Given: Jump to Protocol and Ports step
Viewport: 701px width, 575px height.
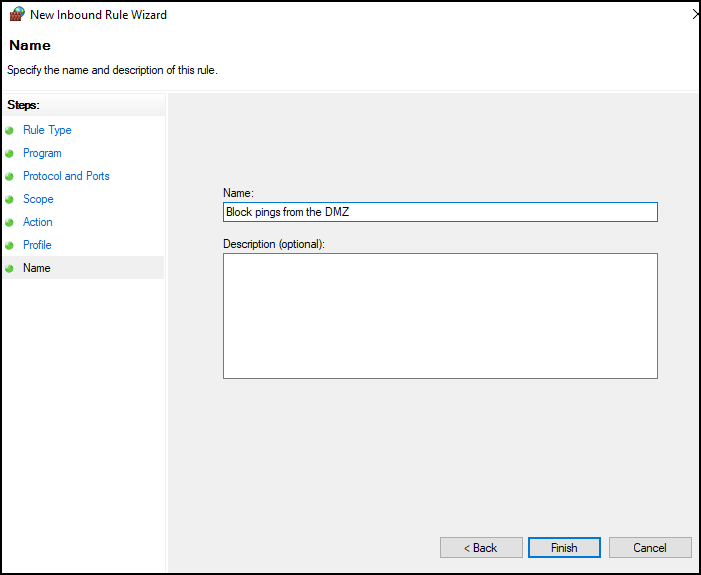Looking at the screenshot, I should click(x=66, y=176).
